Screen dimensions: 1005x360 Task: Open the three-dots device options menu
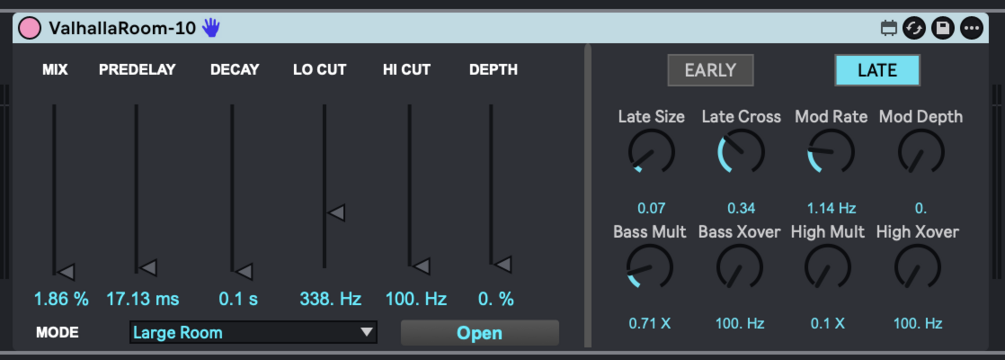pyautogui.click(x=972, y=28)
